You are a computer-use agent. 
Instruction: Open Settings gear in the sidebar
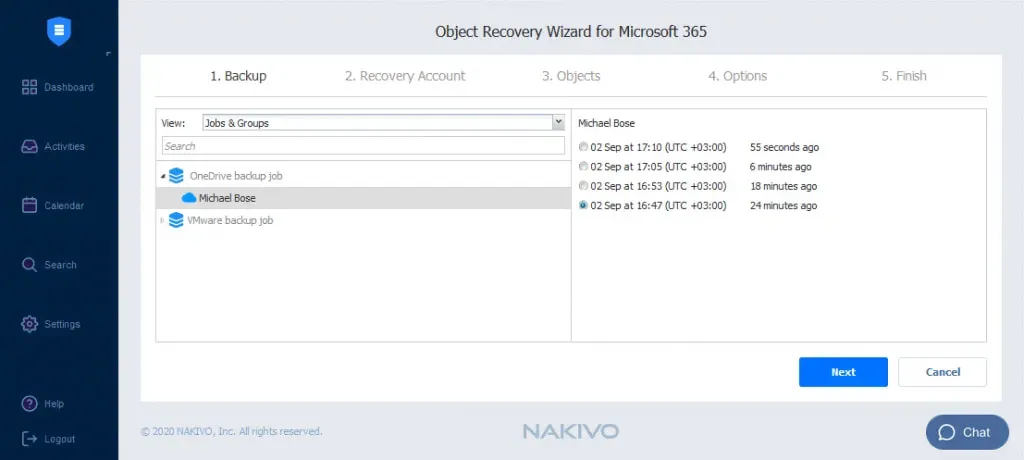[30, 324]
